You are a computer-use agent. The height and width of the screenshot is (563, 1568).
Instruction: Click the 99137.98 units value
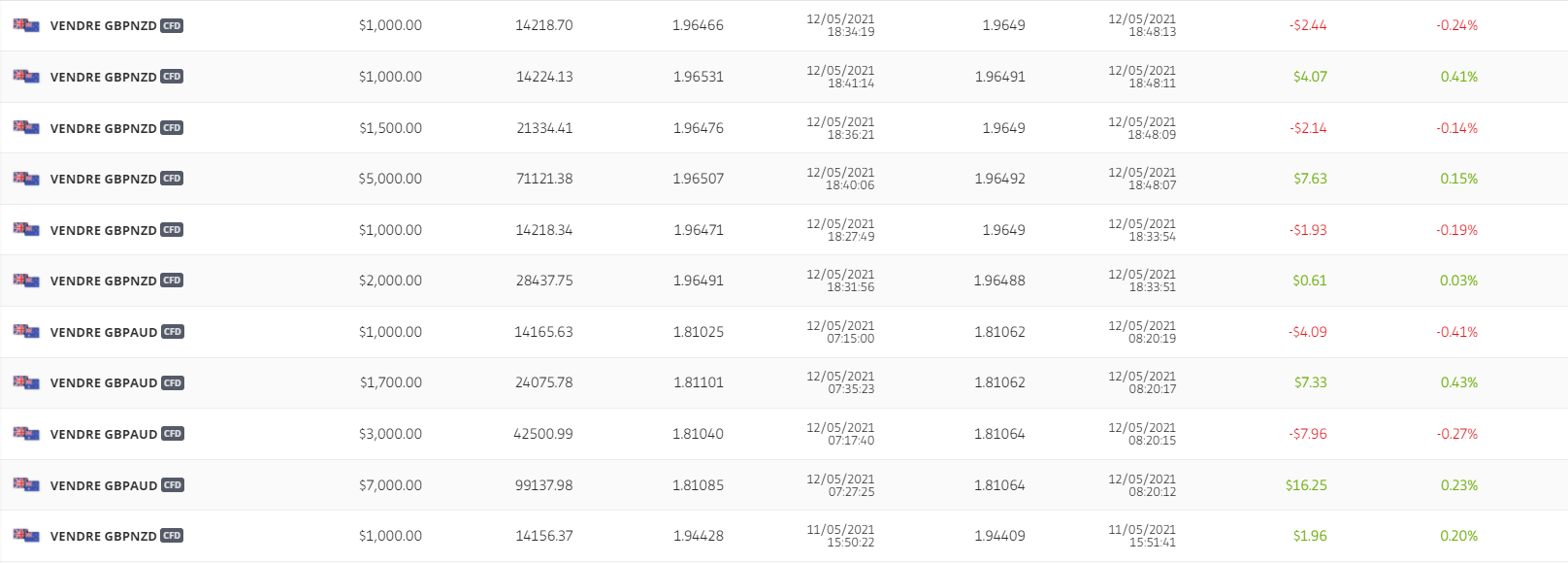543,485
